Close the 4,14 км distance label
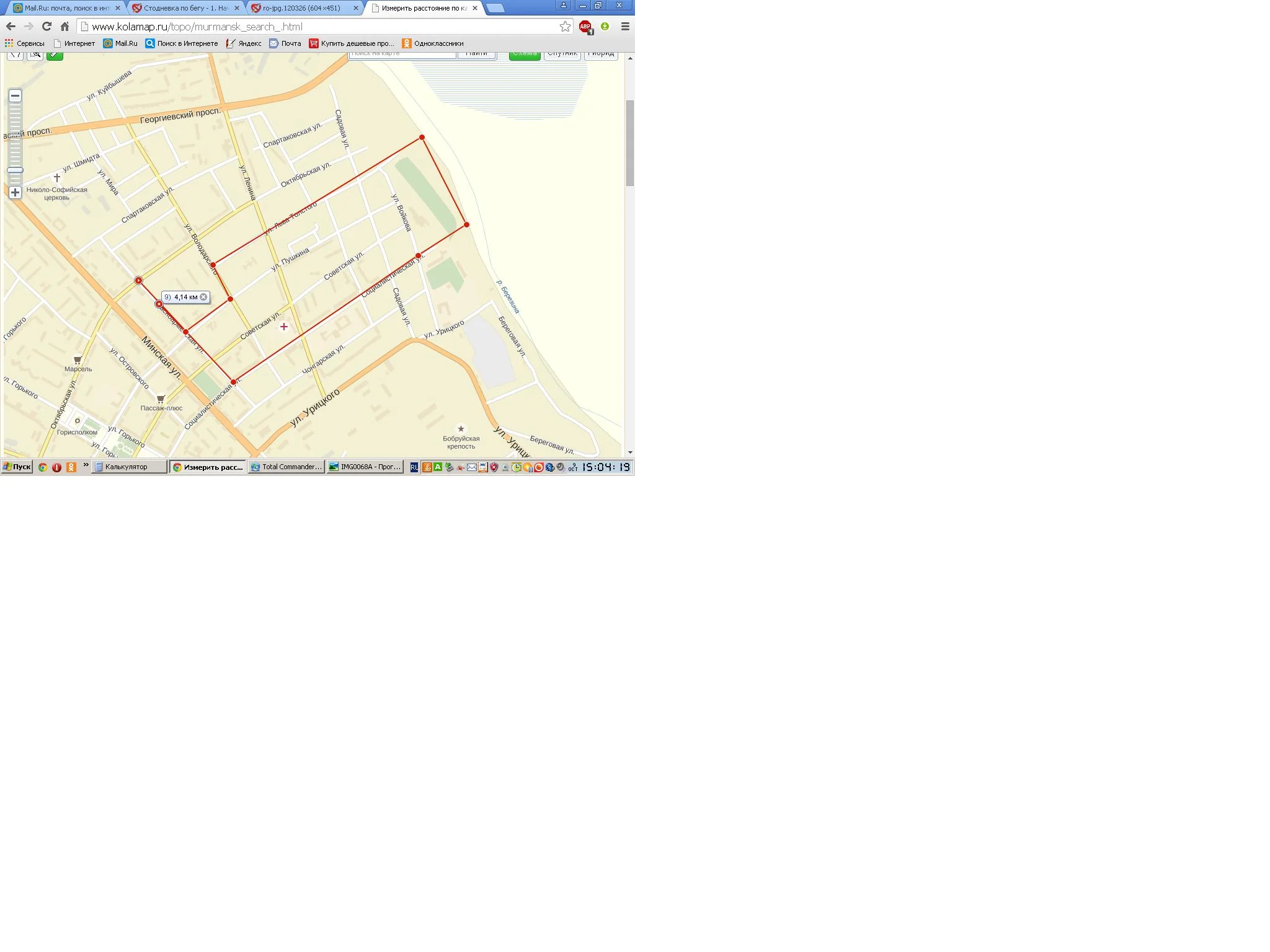This screenshot has width=1270, height=952. pyautogui.click(x=203, y=297)
